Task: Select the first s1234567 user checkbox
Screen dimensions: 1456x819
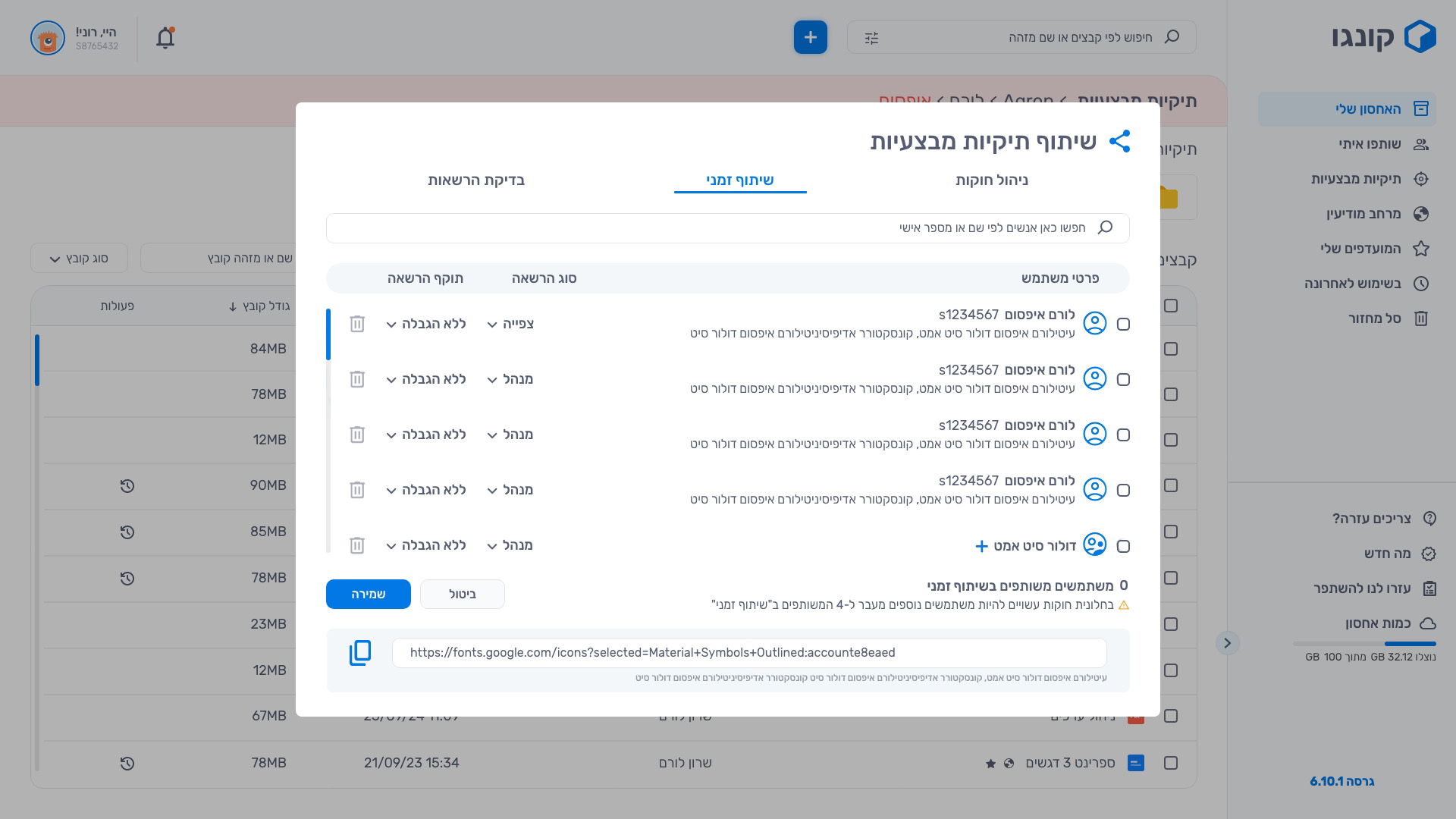Action: tap(1123, 324)
